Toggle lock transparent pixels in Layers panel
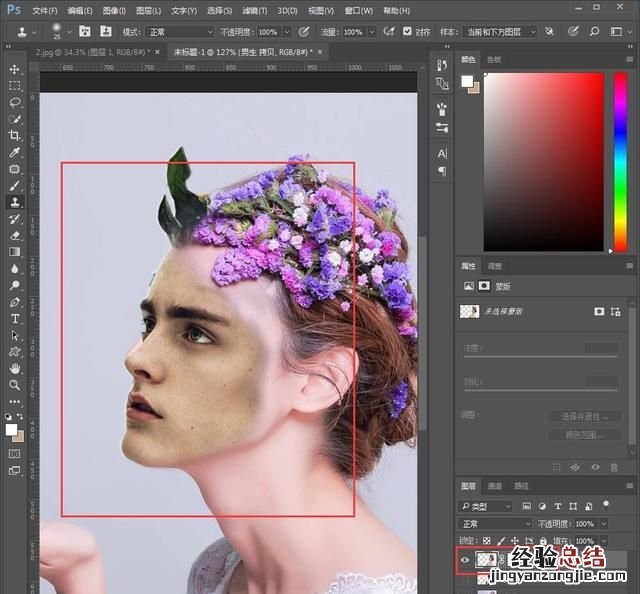 [487, 541]
